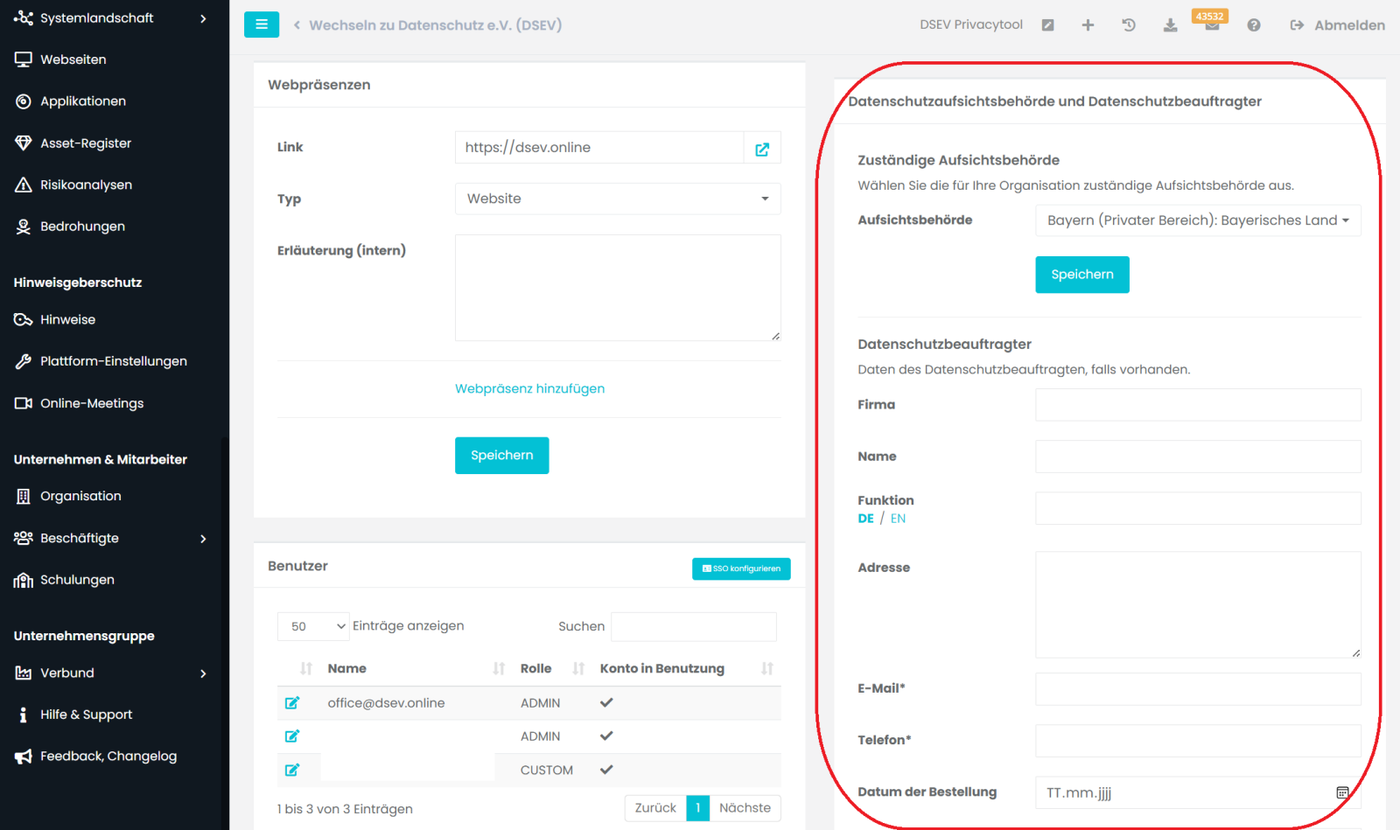Toggle the hamburger sidebar menu button
This screenshot has width=1400, height=830.
pos(261,25)
